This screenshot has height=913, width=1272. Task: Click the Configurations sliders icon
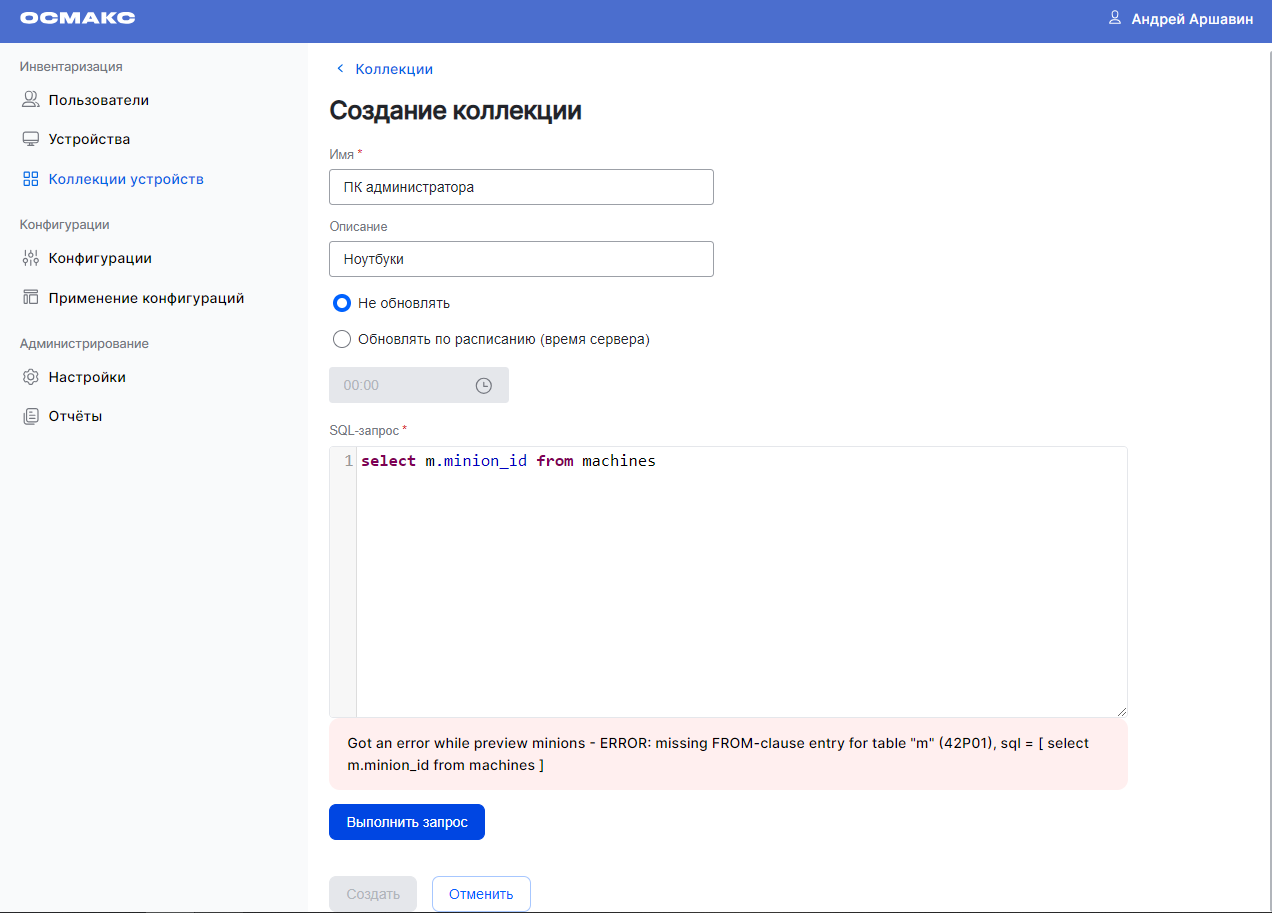[x=31, y=258]
